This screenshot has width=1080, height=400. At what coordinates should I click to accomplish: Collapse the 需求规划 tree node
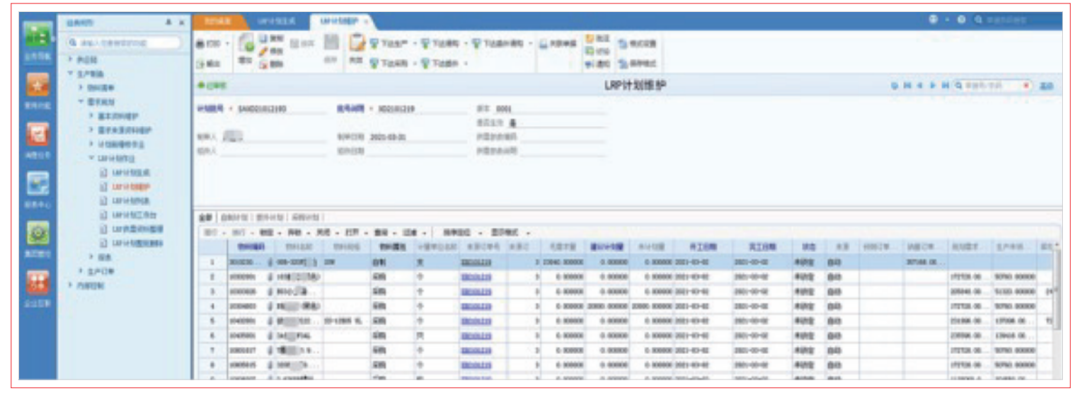pos(80,102)
